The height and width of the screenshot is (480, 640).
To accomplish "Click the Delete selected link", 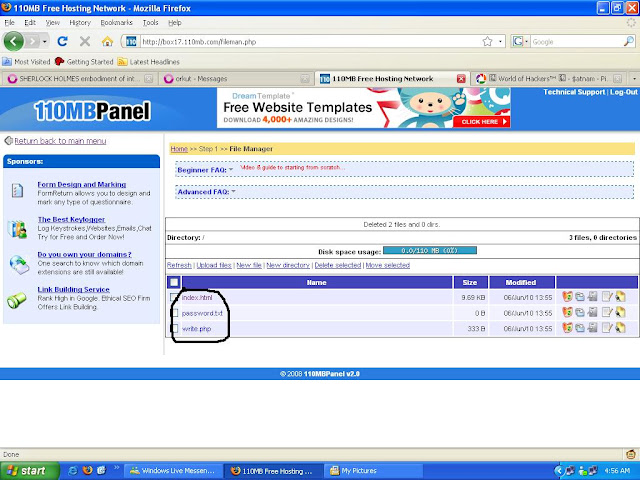I will tap(338, 265).
